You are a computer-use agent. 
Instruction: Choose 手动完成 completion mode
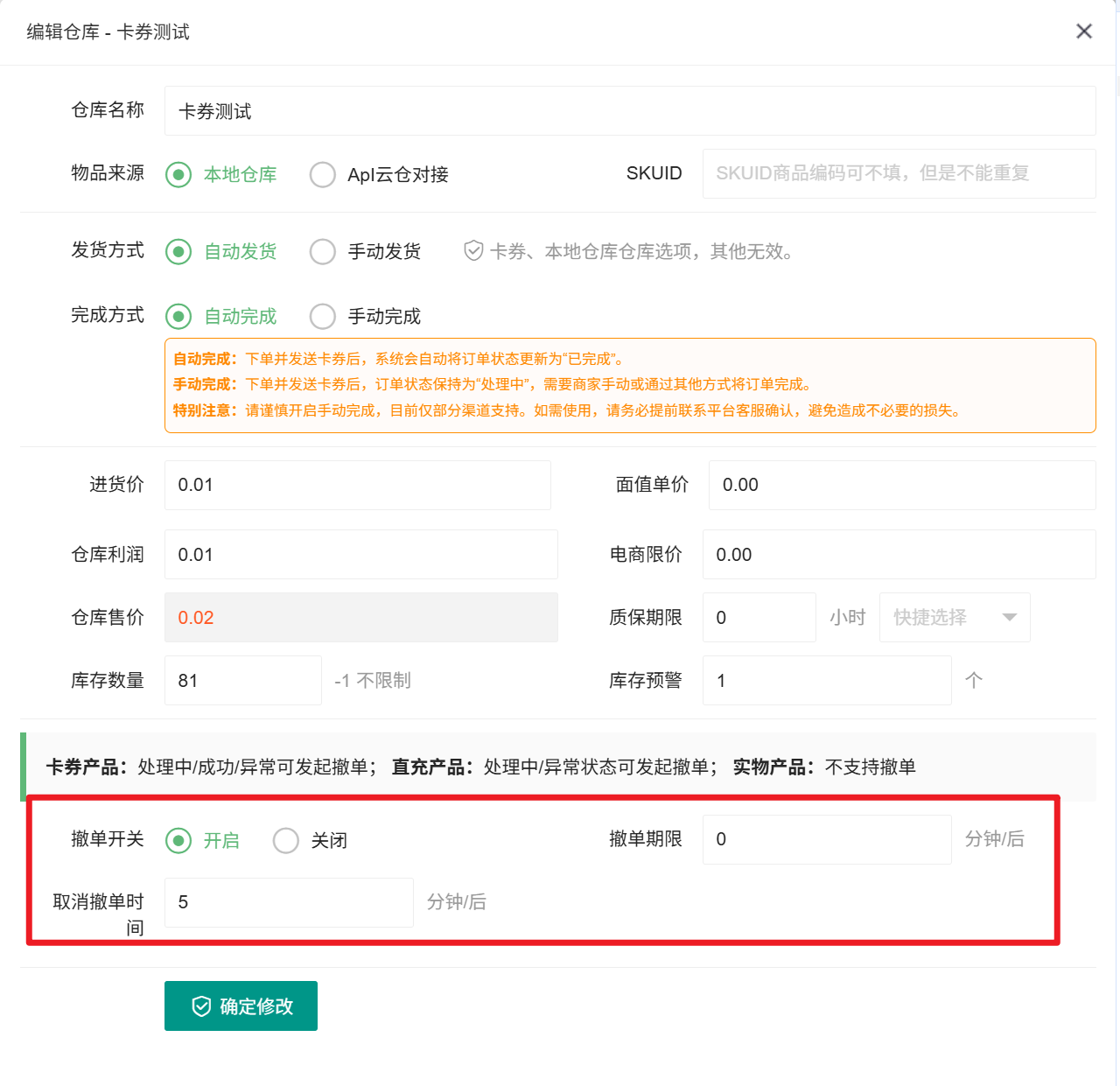pyautogui.click(x=323, y=316)
